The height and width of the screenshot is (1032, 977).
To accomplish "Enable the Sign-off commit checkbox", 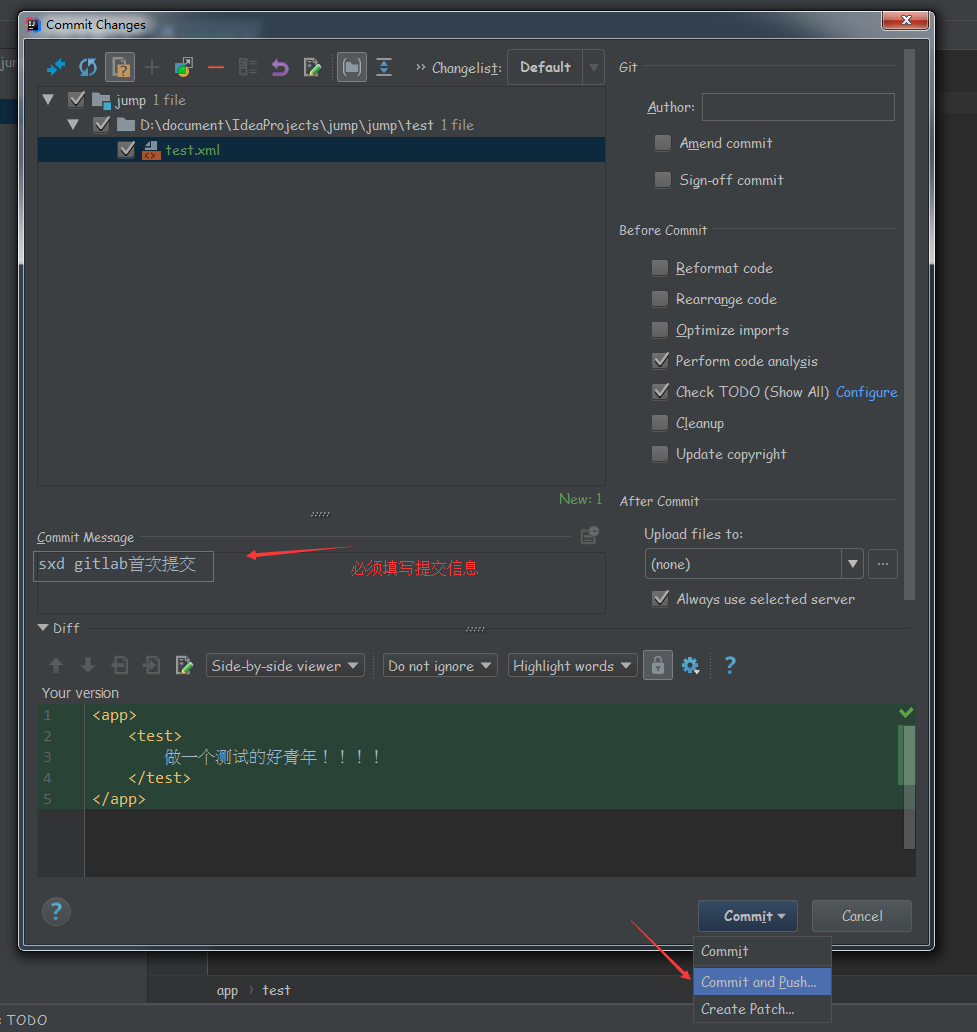I will tap(662, 180).
